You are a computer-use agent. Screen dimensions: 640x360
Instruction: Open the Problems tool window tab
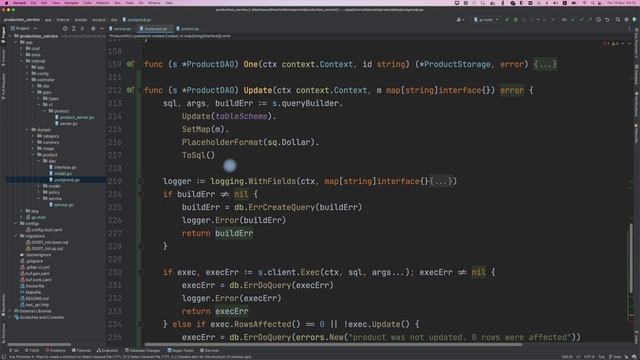tap(55, 350)
